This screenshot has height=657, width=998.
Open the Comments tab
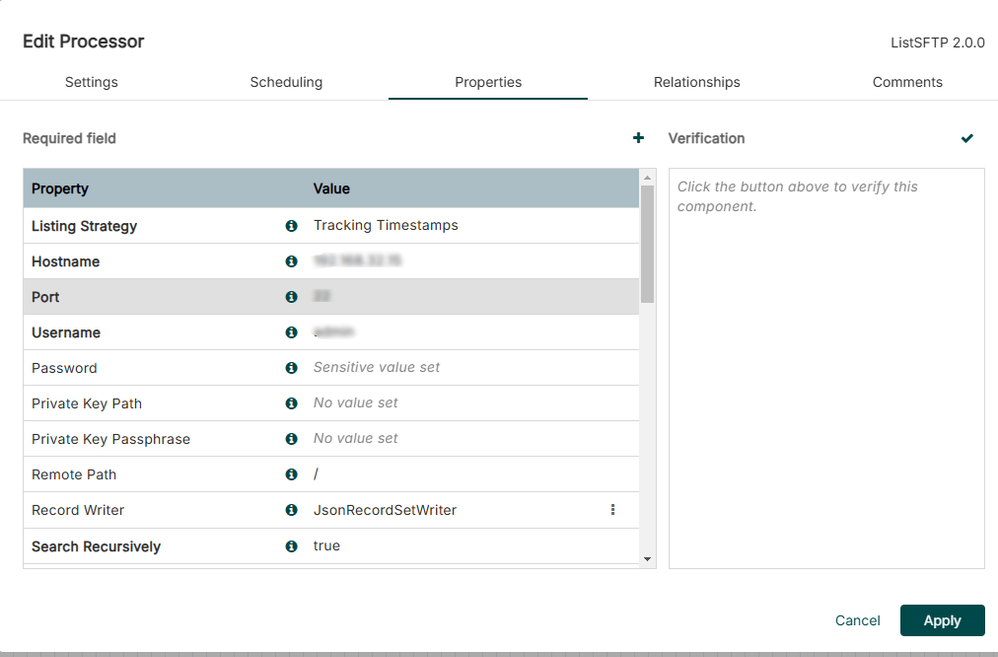coord(907,82)
